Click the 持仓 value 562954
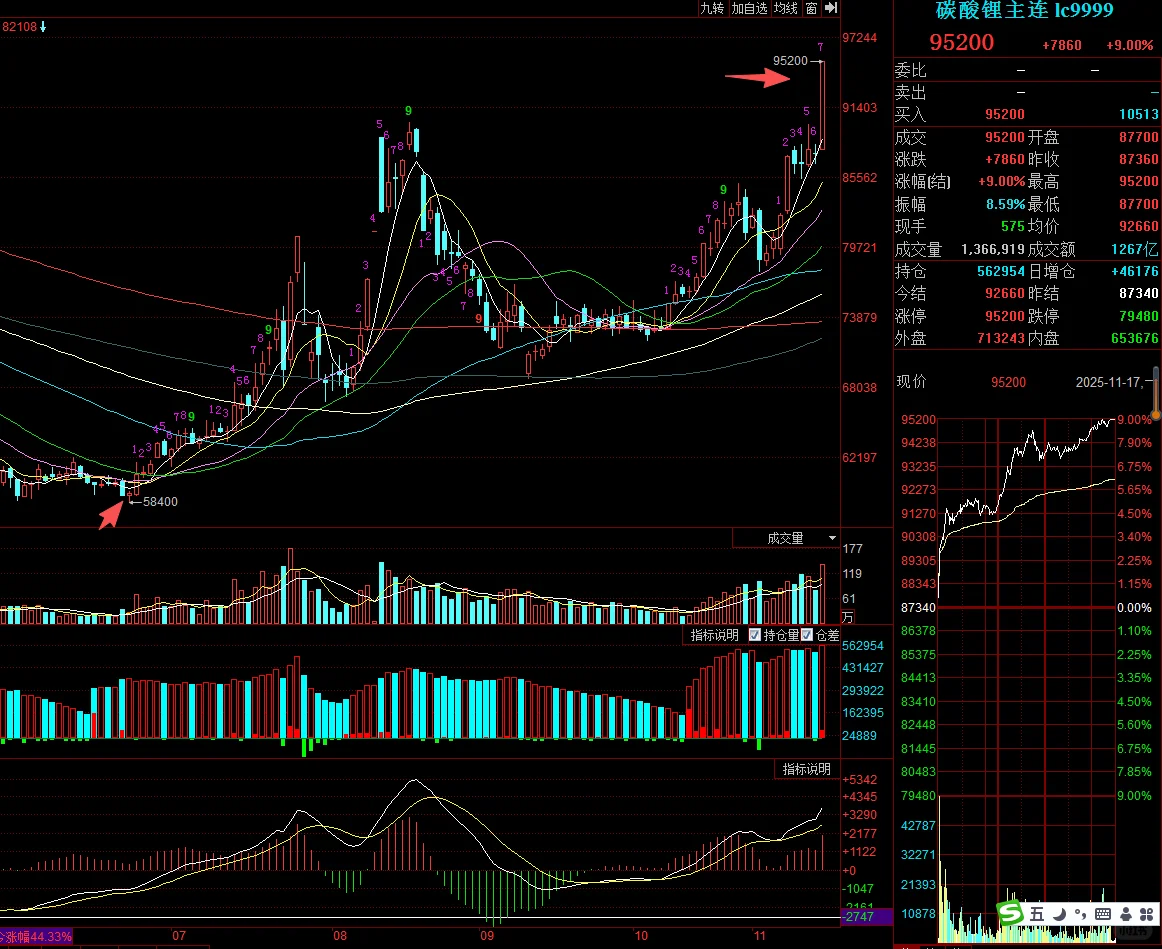This screenshot has height=949, width=1162. (1000, 272)
